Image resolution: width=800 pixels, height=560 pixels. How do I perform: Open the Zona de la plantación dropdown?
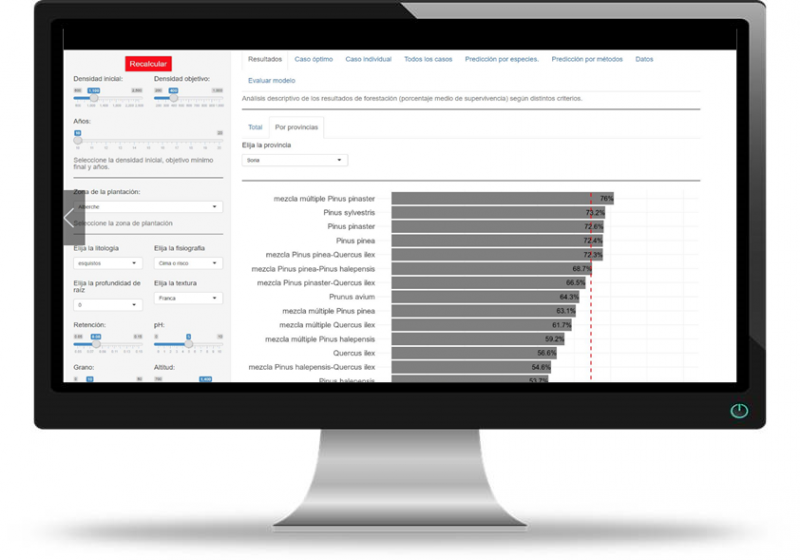point(148,207)
